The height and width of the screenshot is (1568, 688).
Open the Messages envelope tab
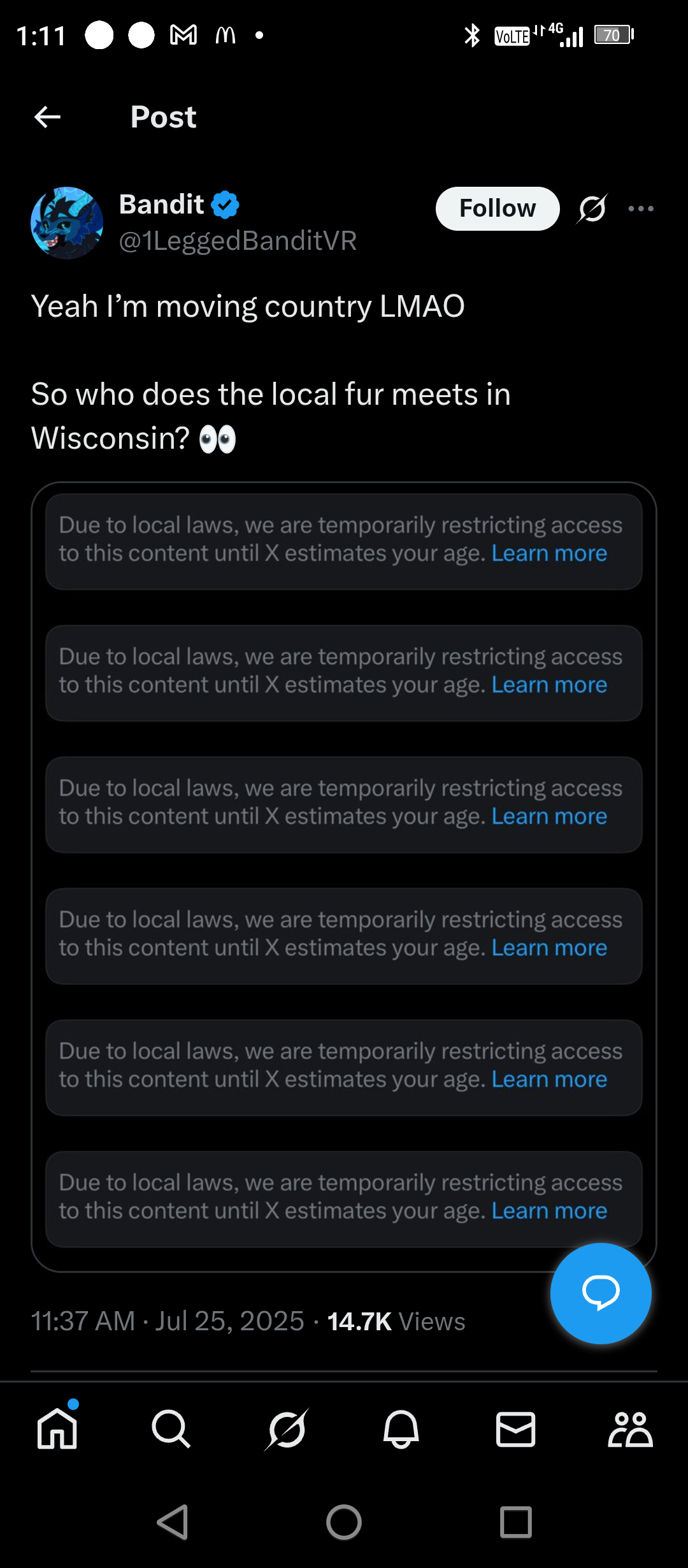point(516,1429)
